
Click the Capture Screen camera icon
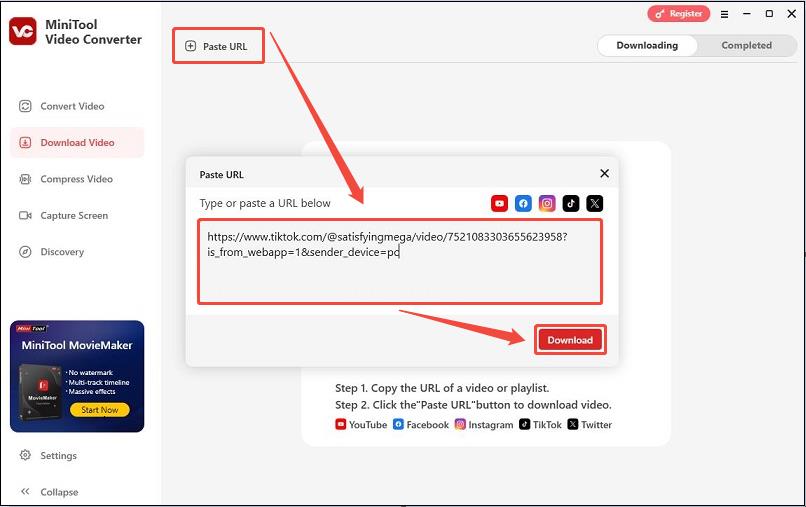click(x=25, y=215)
